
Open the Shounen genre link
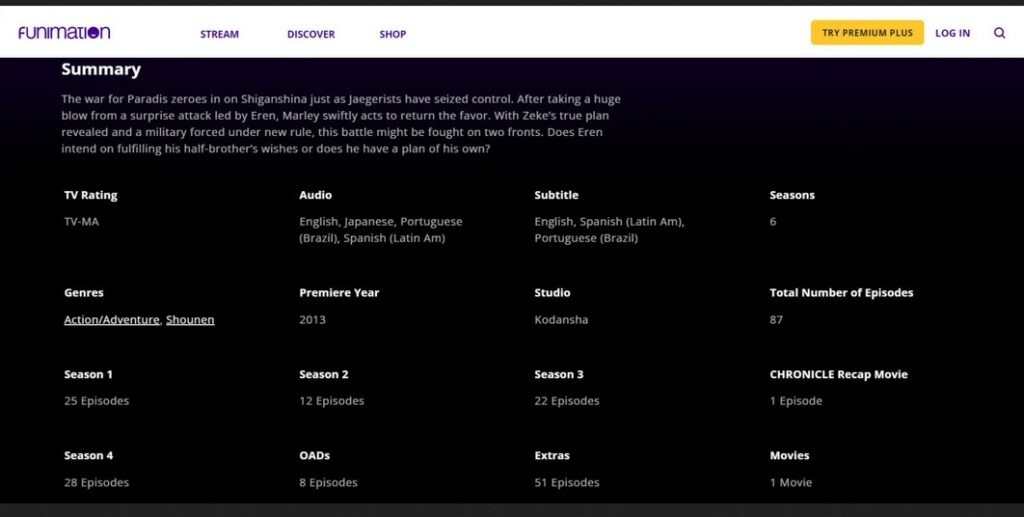(x=190, y=320)
